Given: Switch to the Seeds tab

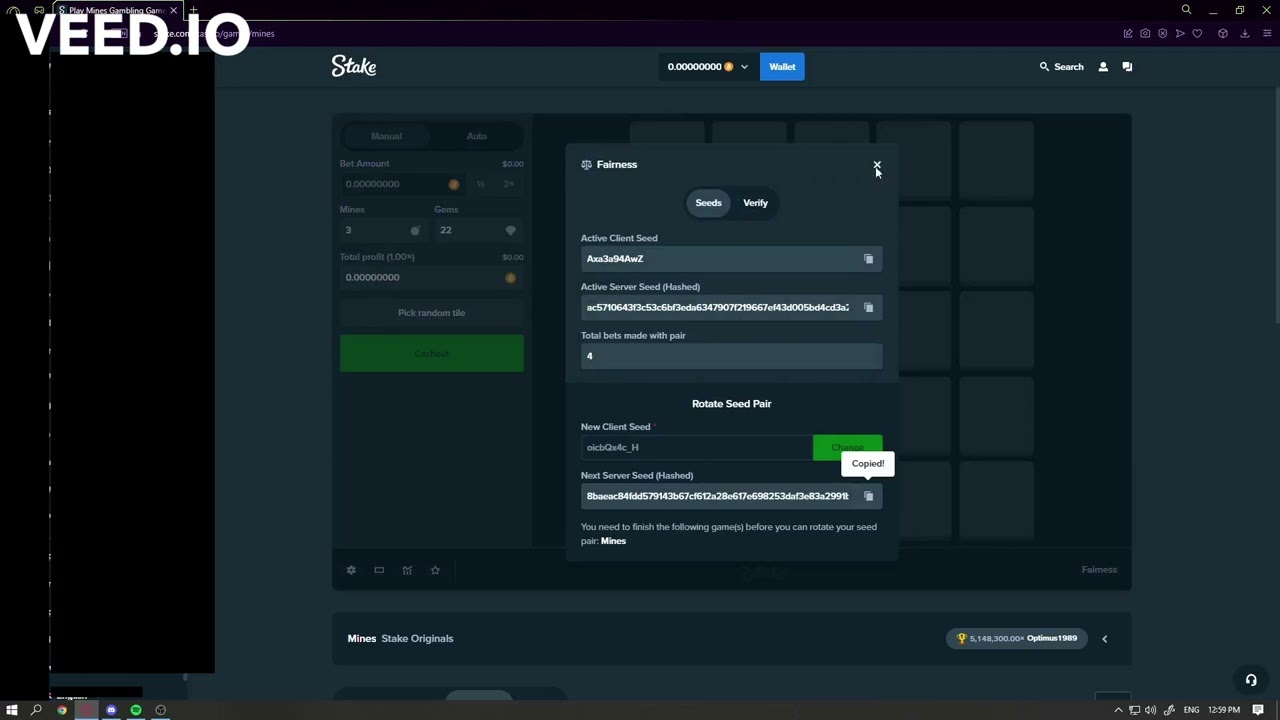Looking at the screenshot, I should (708, 203).
